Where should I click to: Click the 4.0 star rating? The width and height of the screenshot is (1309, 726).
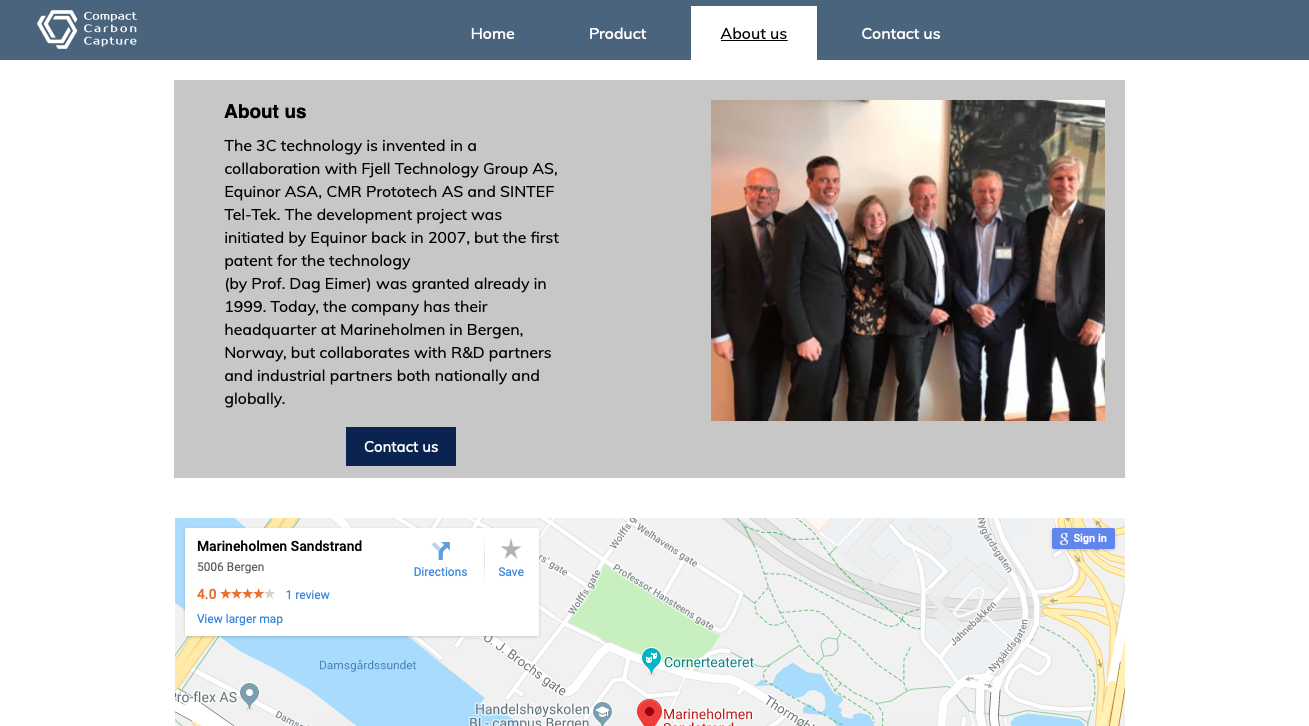pos(236,594)
